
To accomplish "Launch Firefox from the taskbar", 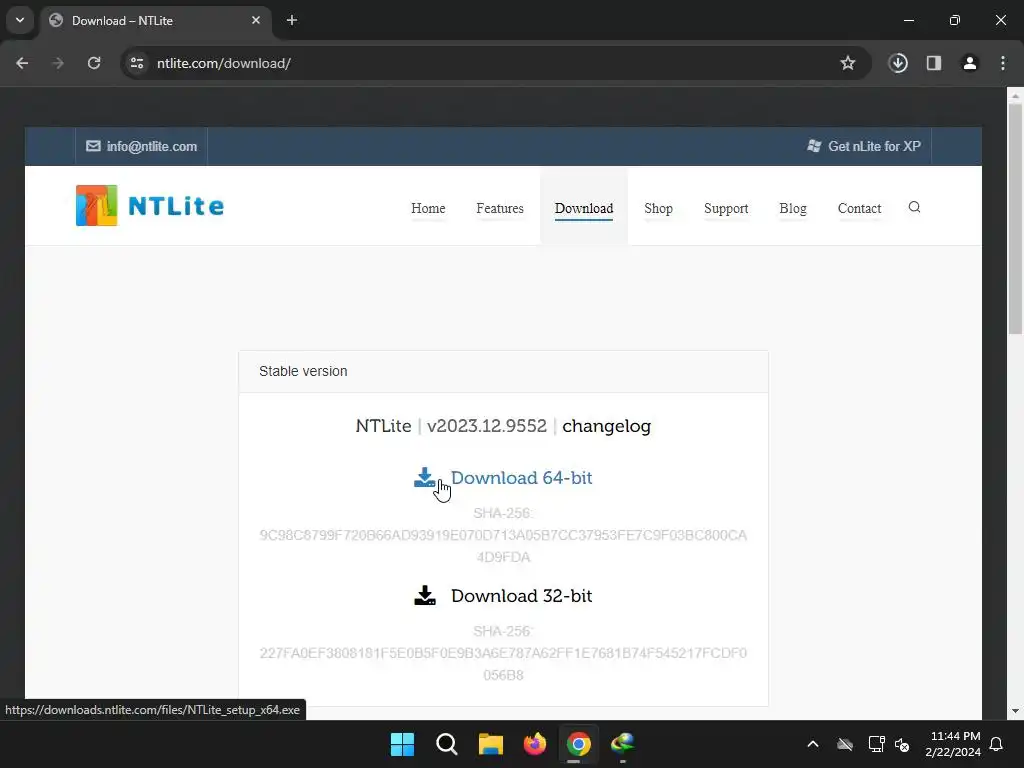I will (x=535, y=744).
